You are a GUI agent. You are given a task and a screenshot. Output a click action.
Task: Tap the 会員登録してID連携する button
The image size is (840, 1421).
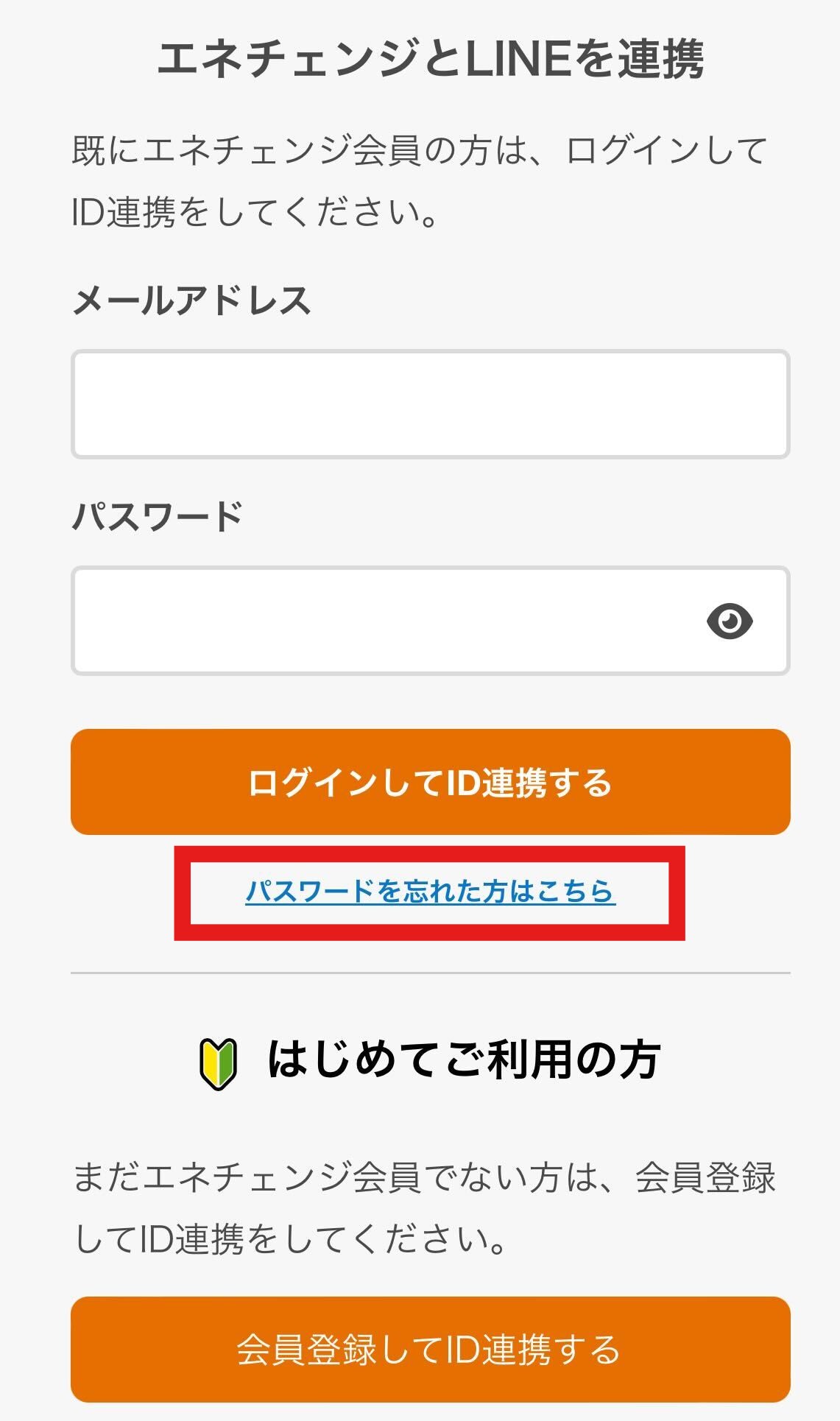pos(430,1350)
